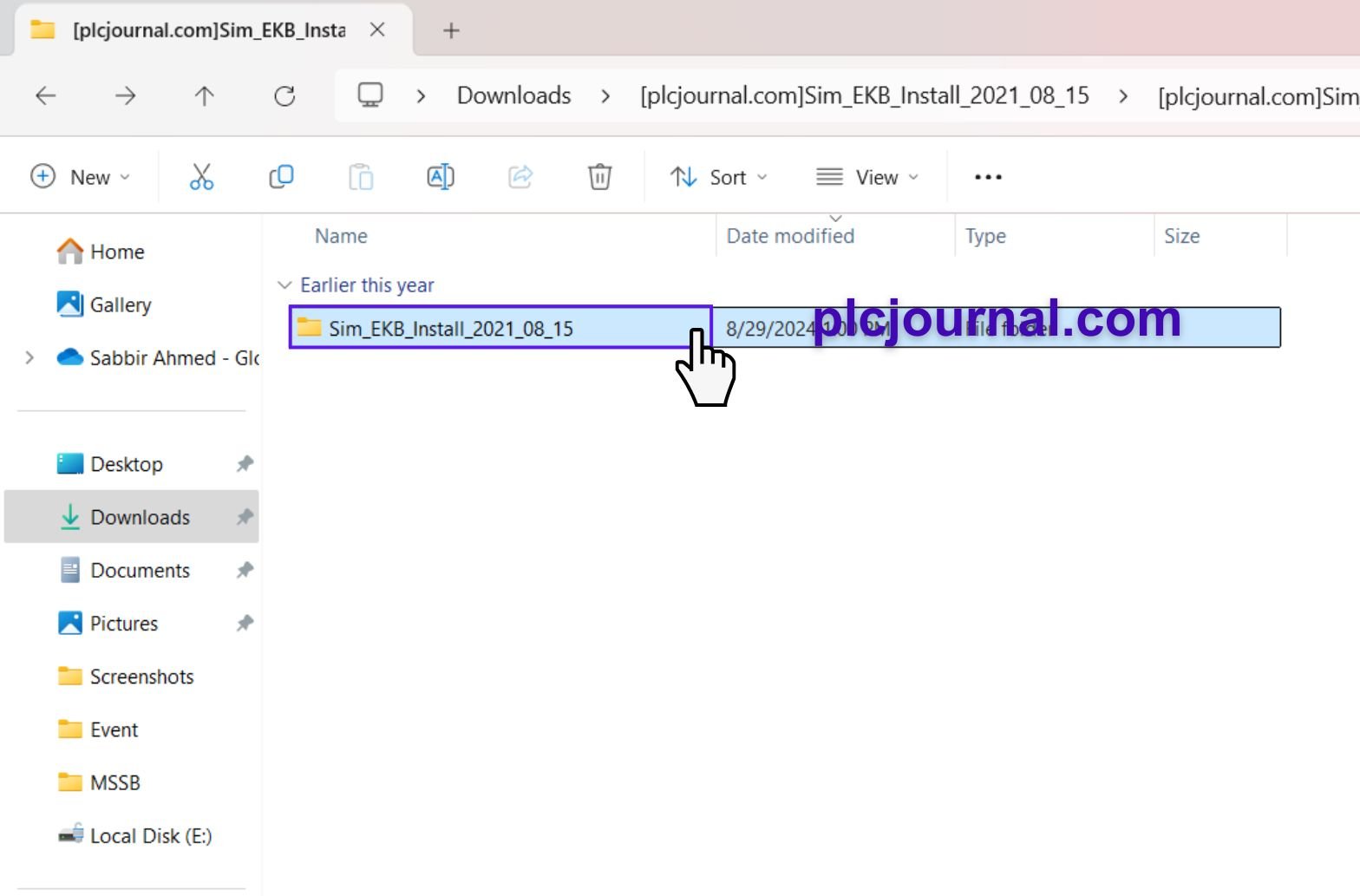1360x896 pixels.
Task: Delete the selected folder with trash icon
Action: coord(599,177)
